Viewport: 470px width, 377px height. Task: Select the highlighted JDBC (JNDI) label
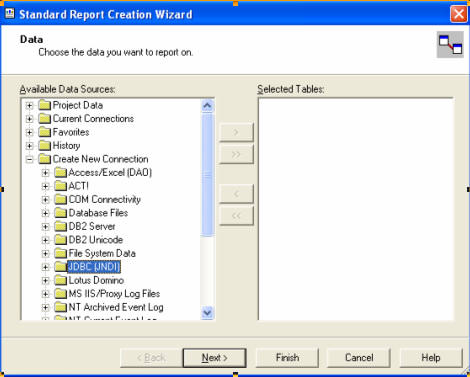click(x=94, y=267)
